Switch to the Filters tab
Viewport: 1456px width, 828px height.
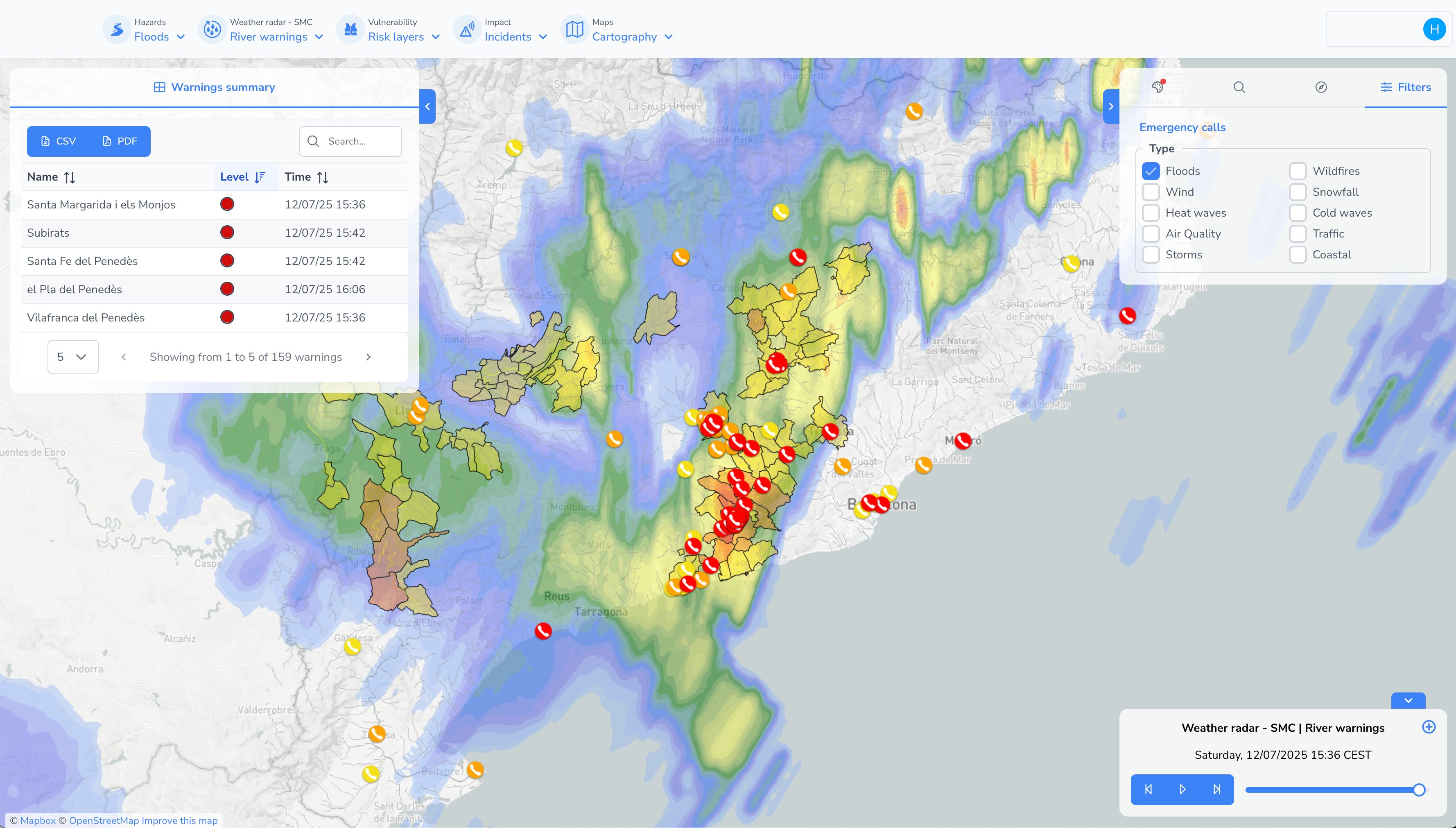(1405, 87)
